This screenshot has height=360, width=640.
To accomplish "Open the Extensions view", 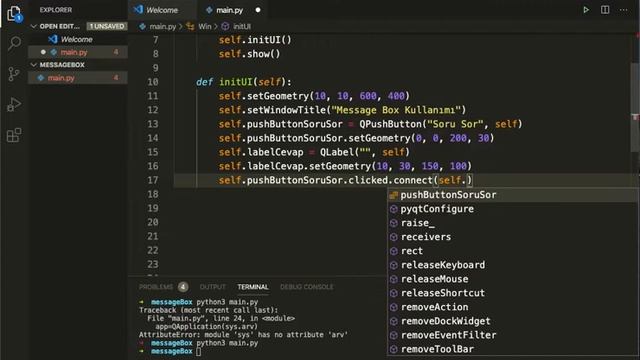I will coord(14,135).
